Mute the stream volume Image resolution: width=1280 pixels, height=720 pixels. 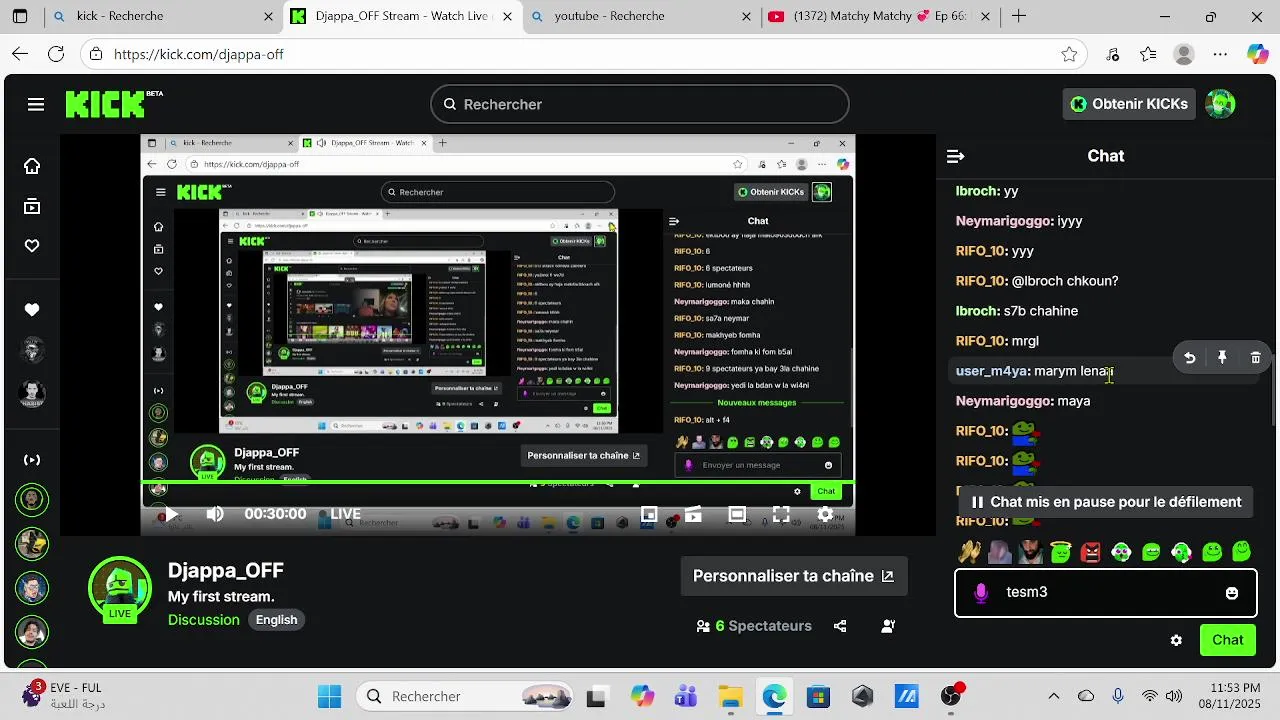point(215,514)
